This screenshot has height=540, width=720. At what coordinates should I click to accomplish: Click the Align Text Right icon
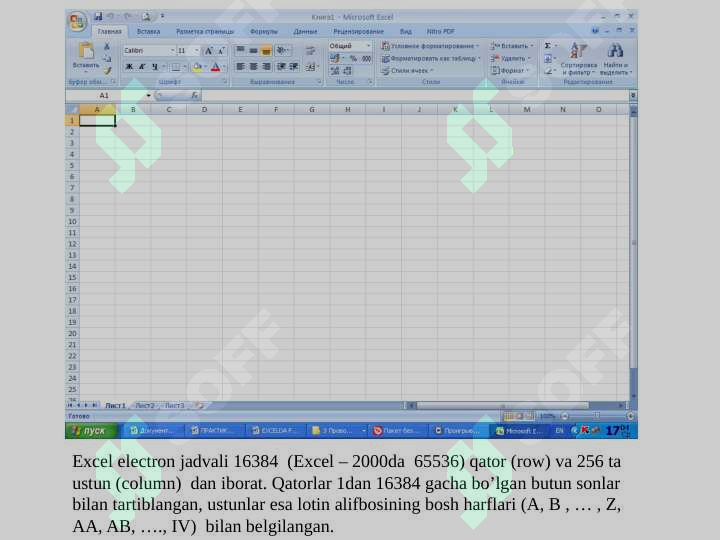pos(266,67)
